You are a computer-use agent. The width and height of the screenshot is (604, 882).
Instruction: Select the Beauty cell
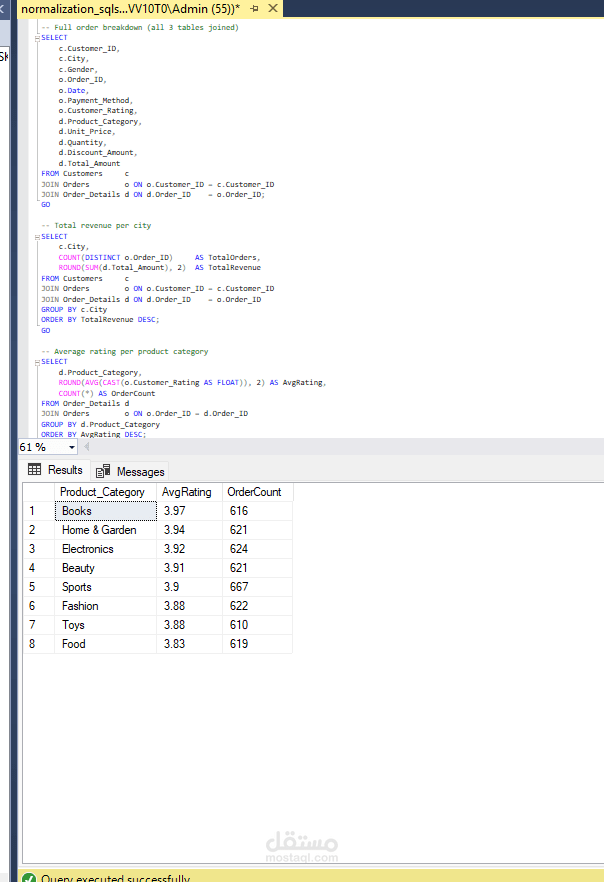click(x=105, y=568)
